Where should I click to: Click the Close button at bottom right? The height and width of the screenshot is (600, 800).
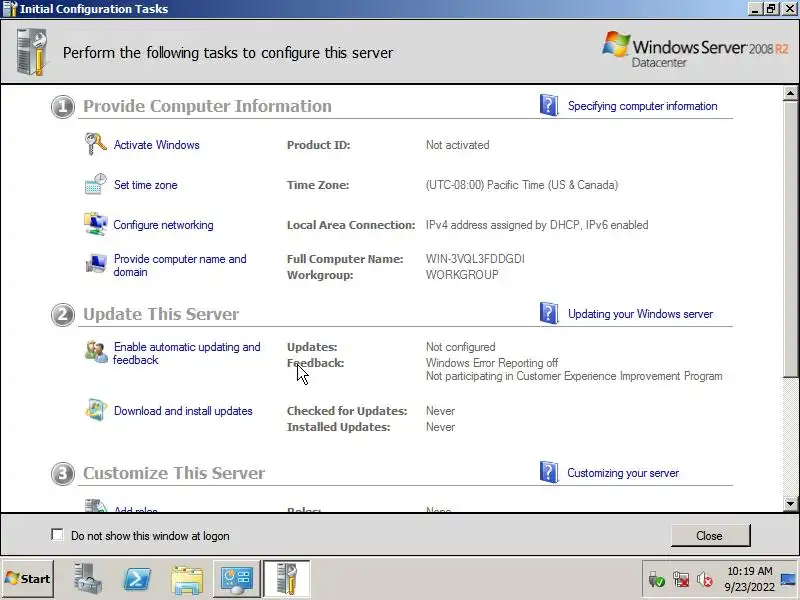tap(710, 535)
